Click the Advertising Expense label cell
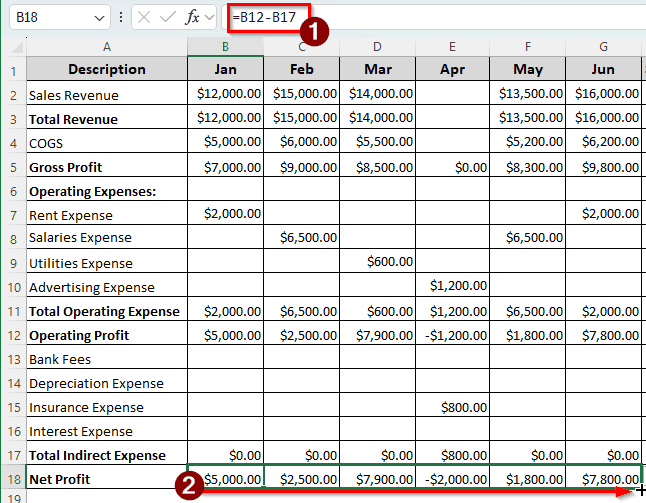 click(107, 285)
